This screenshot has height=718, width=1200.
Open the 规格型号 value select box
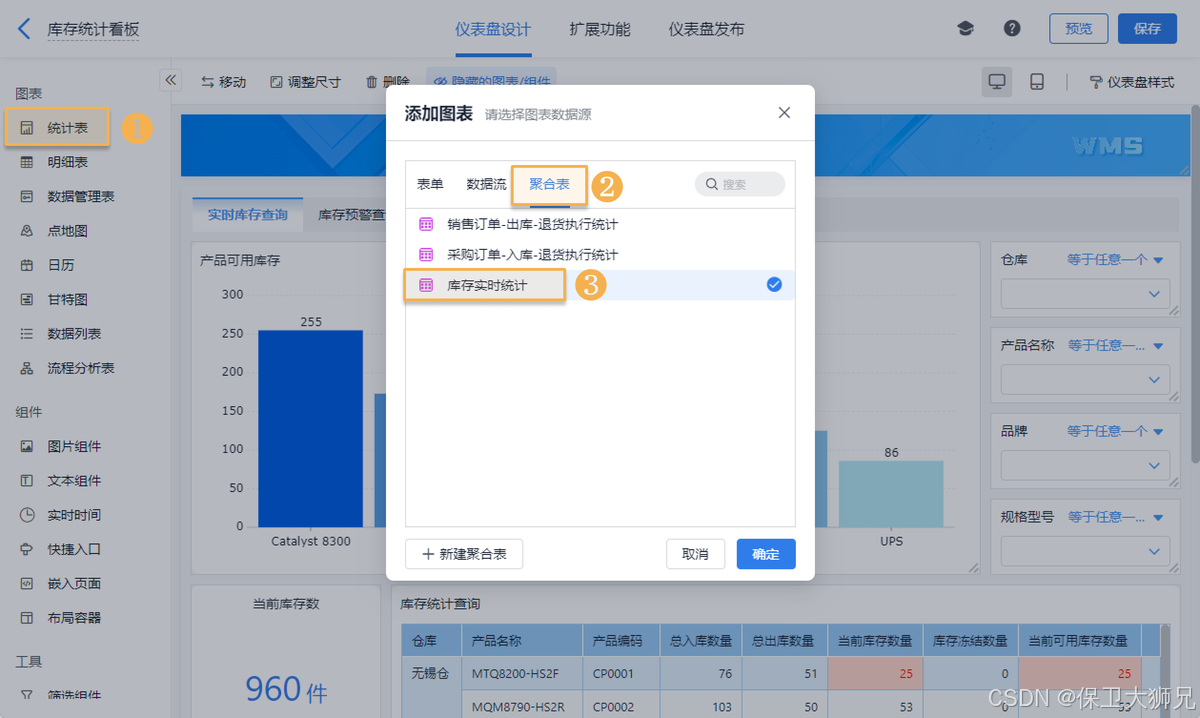click(1085, 552)
